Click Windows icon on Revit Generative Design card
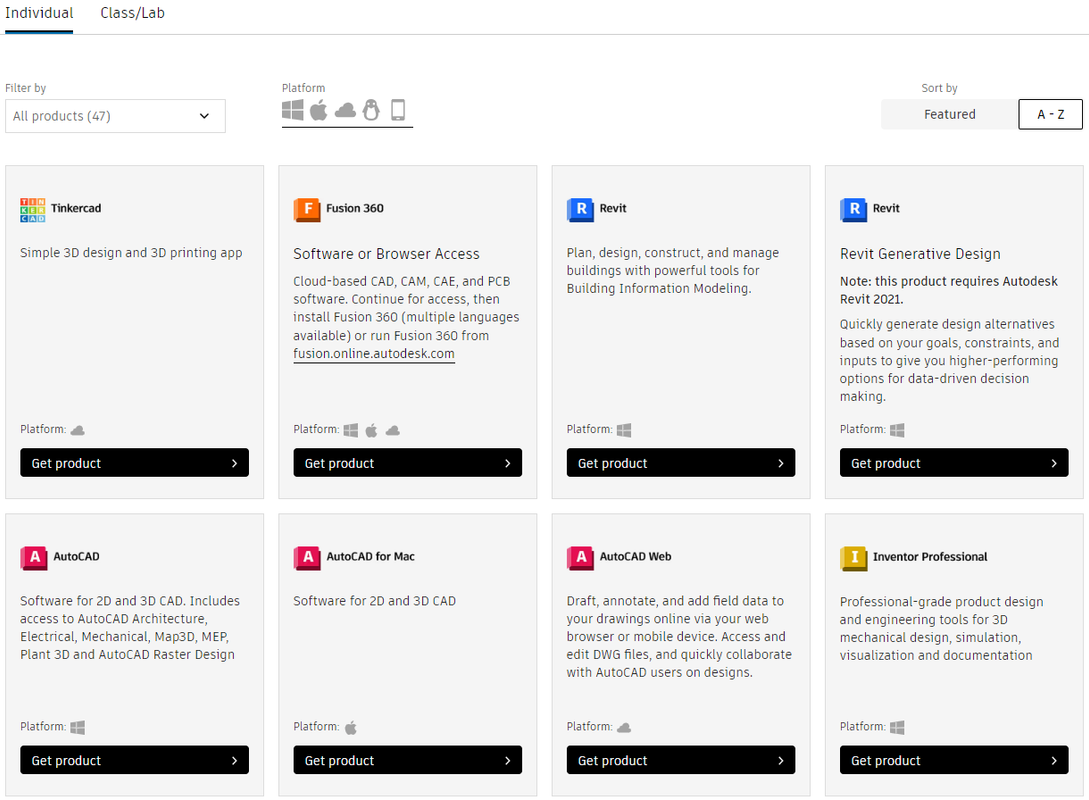Image resolution: width=1089 pixels, height=800 pixels. point(897,431)
